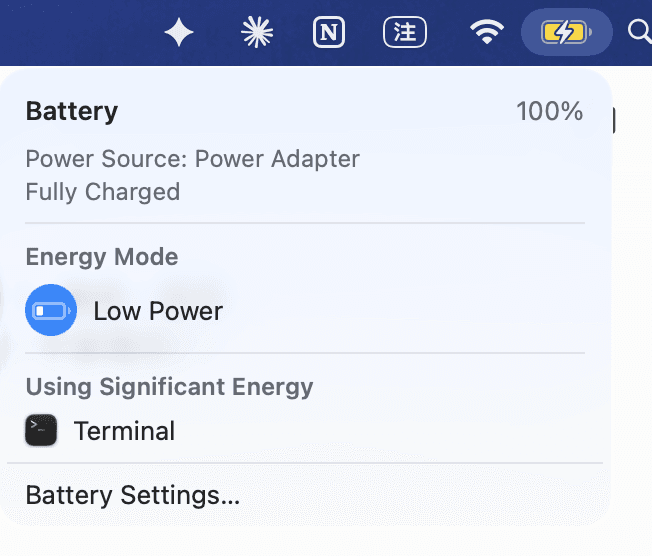Click the Using Significant Energy header

(169, 387)
